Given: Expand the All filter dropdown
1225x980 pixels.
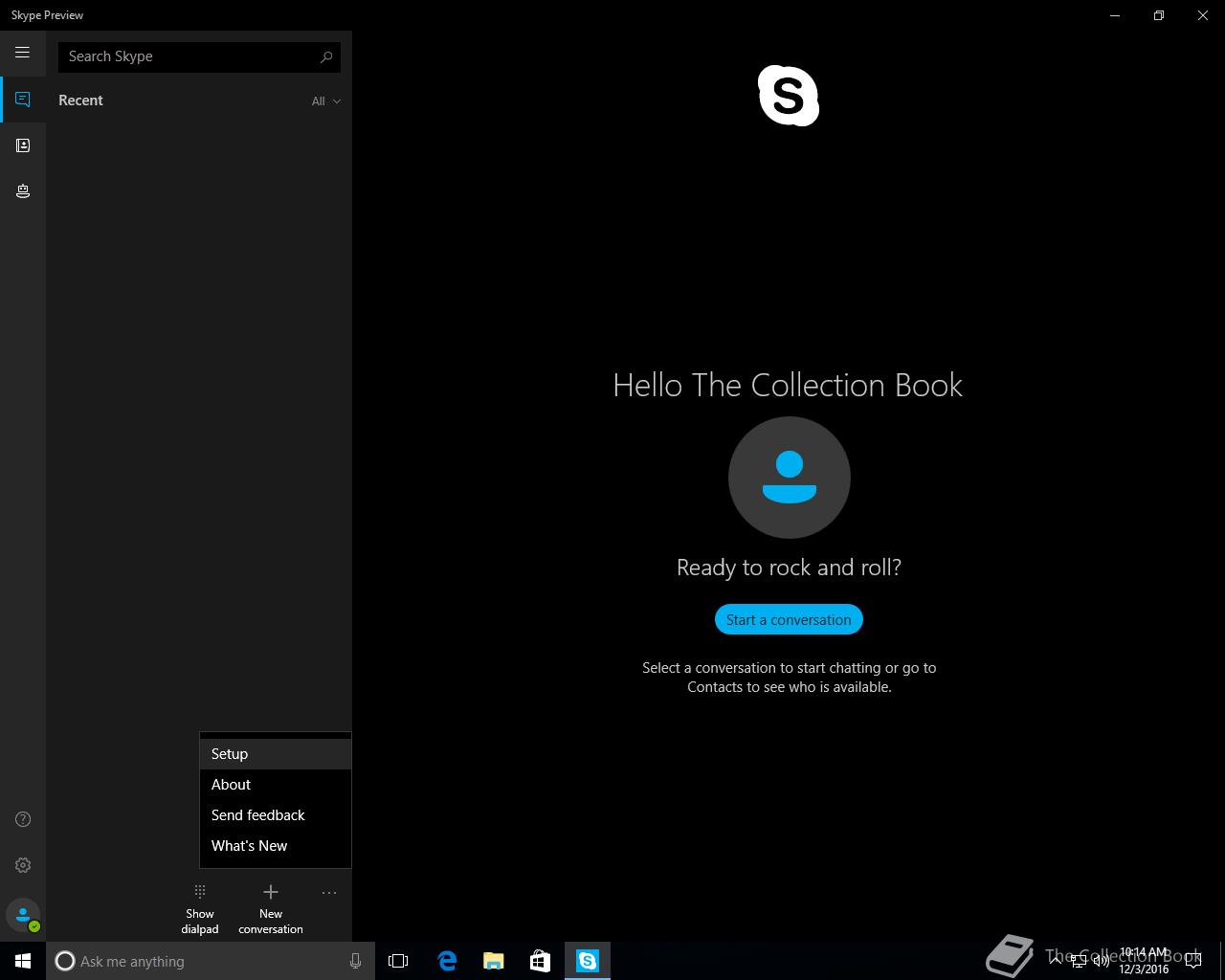Looking at the screenshot, I should [x=325, y=101].
